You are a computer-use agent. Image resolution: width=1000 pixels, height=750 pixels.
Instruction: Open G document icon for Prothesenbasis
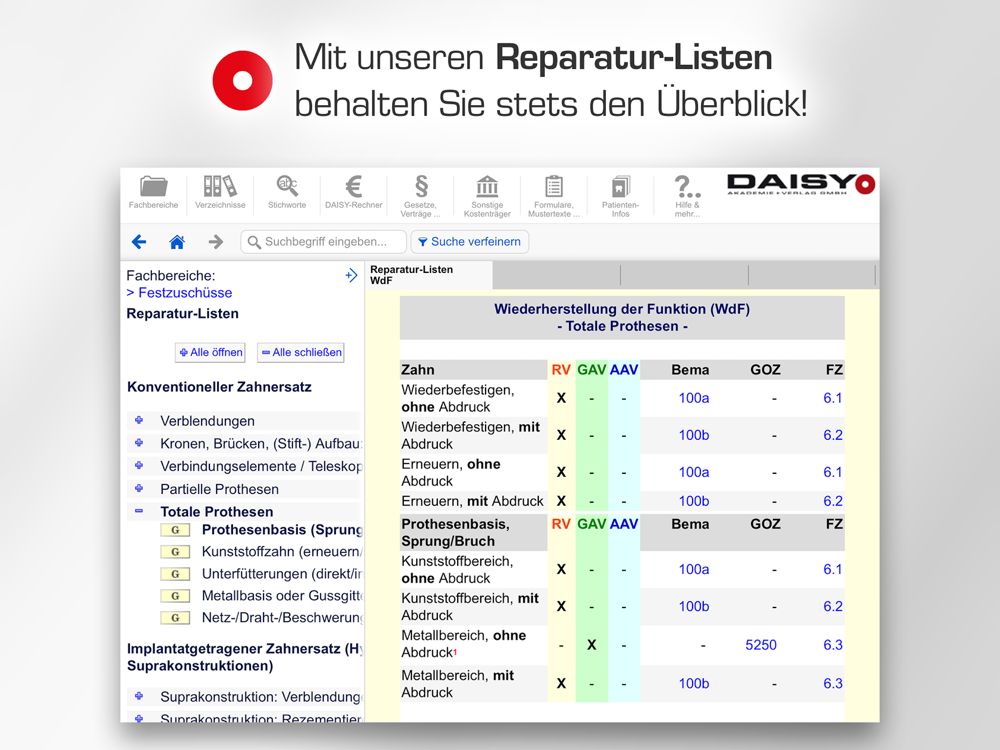(175, 530)
